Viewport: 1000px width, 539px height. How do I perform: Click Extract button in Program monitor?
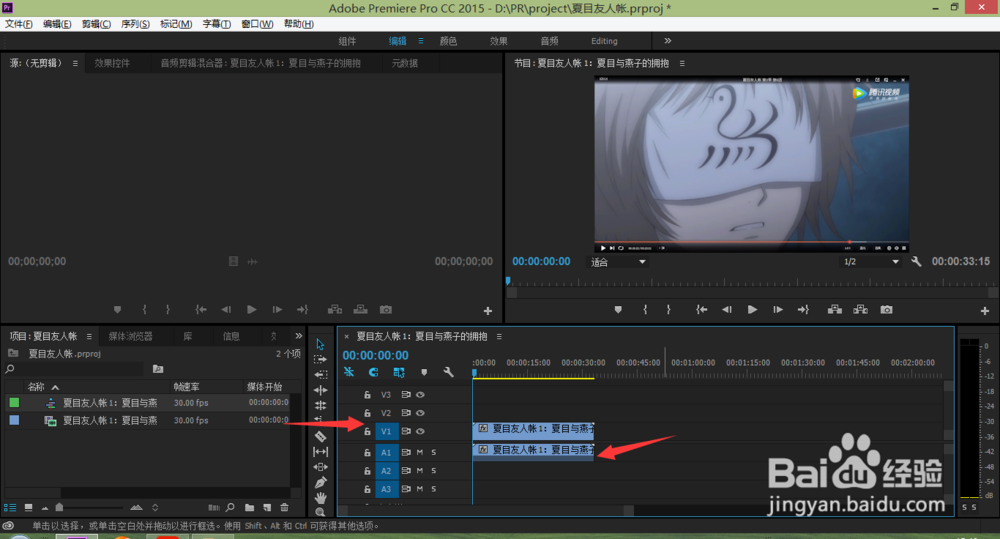tap(860, 309)
